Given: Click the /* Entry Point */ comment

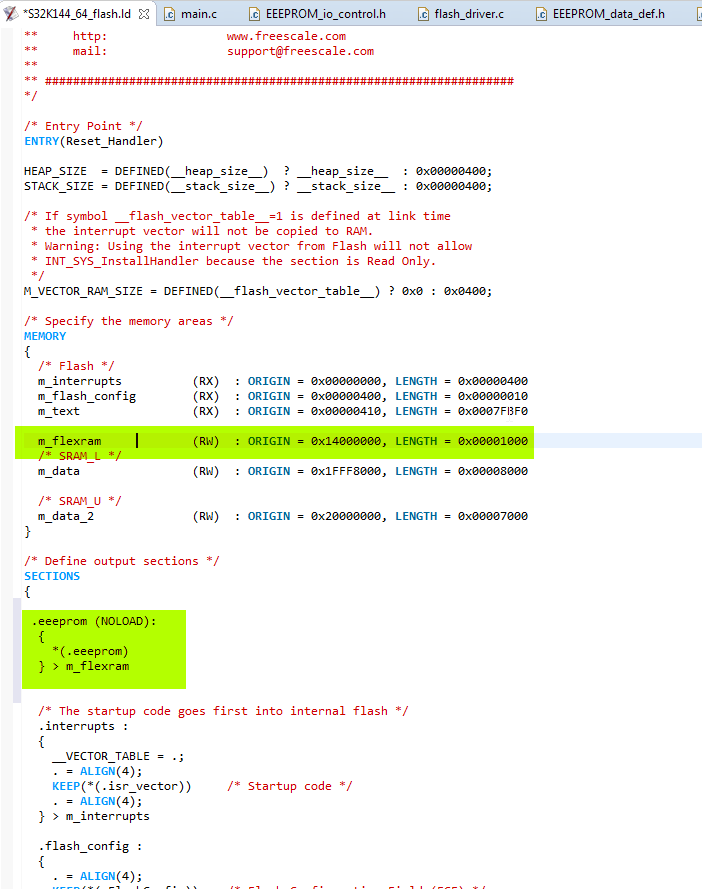Looking at the screenshot, I should pyautogui.click(x=83, y=126).
